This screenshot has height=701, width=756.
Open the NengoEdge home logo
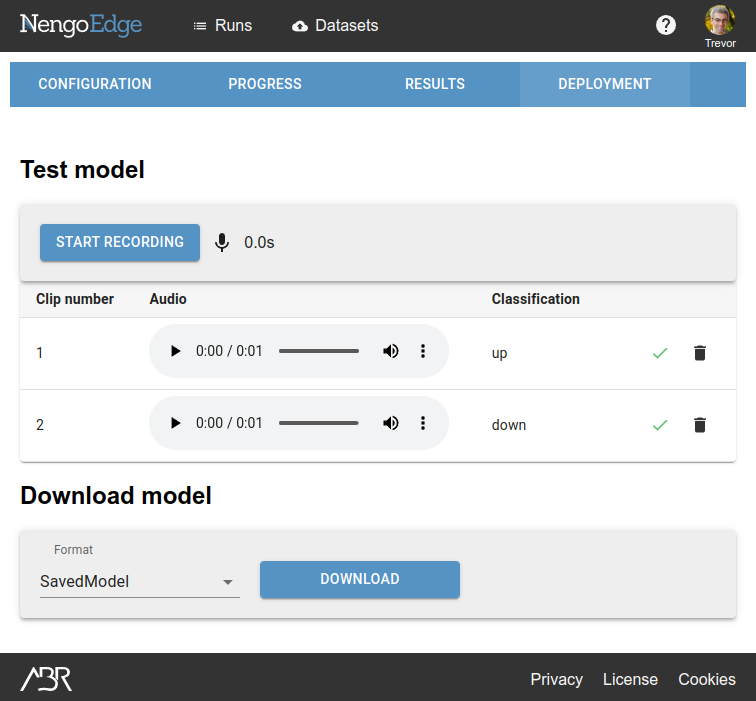[x=81, y=25]
